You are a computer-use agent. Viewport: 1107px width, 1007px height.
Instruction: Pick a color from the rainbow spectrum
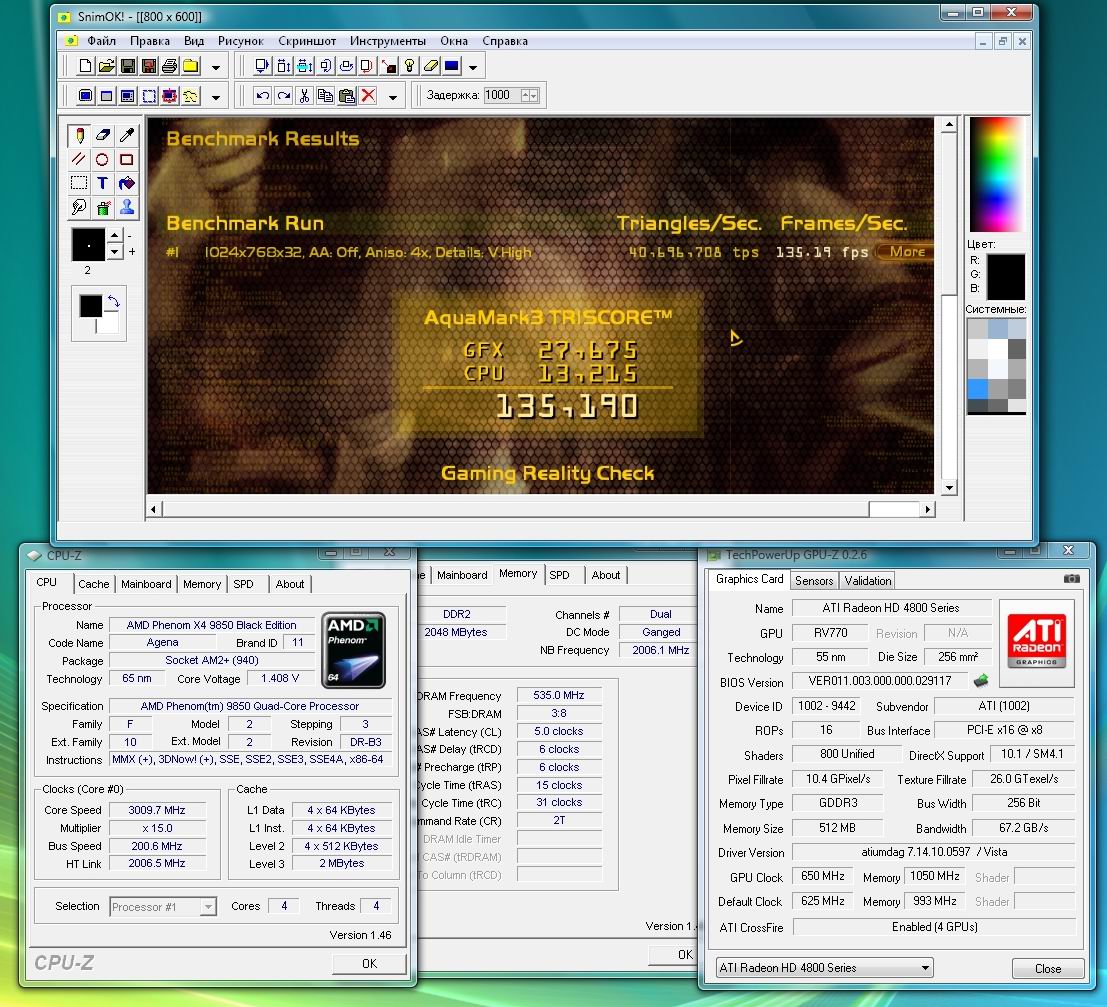coord(996,174)
